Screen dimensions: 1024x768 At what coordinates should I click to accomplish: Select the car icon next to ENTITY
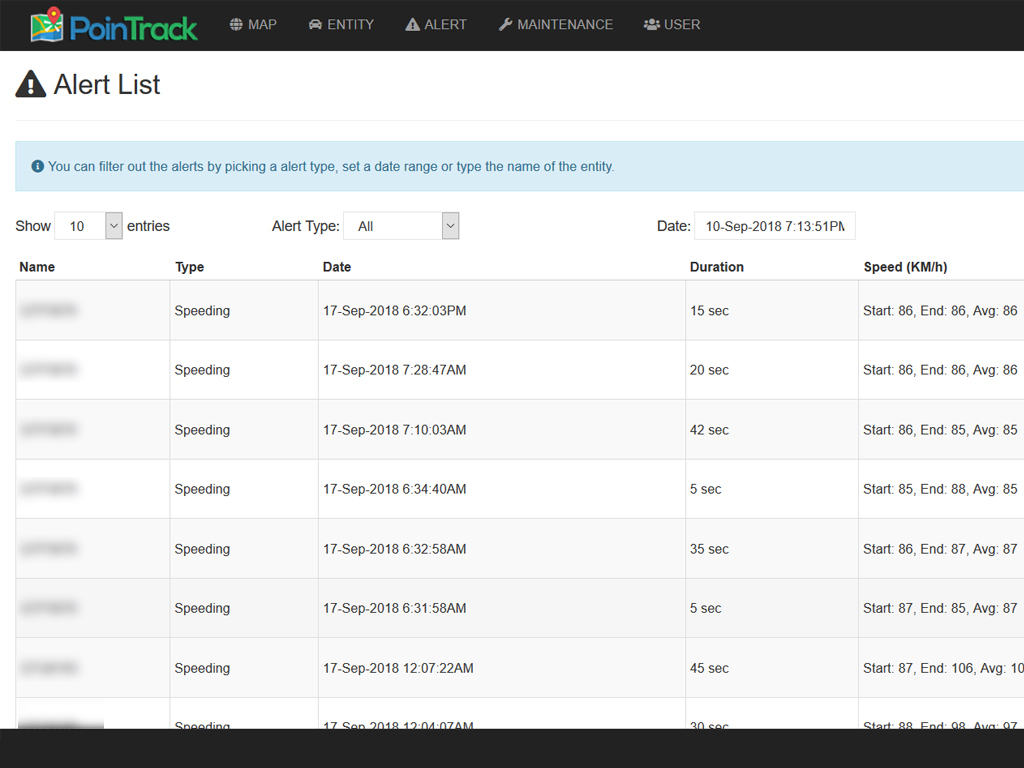pyautogui.click(x=314, y=24)
